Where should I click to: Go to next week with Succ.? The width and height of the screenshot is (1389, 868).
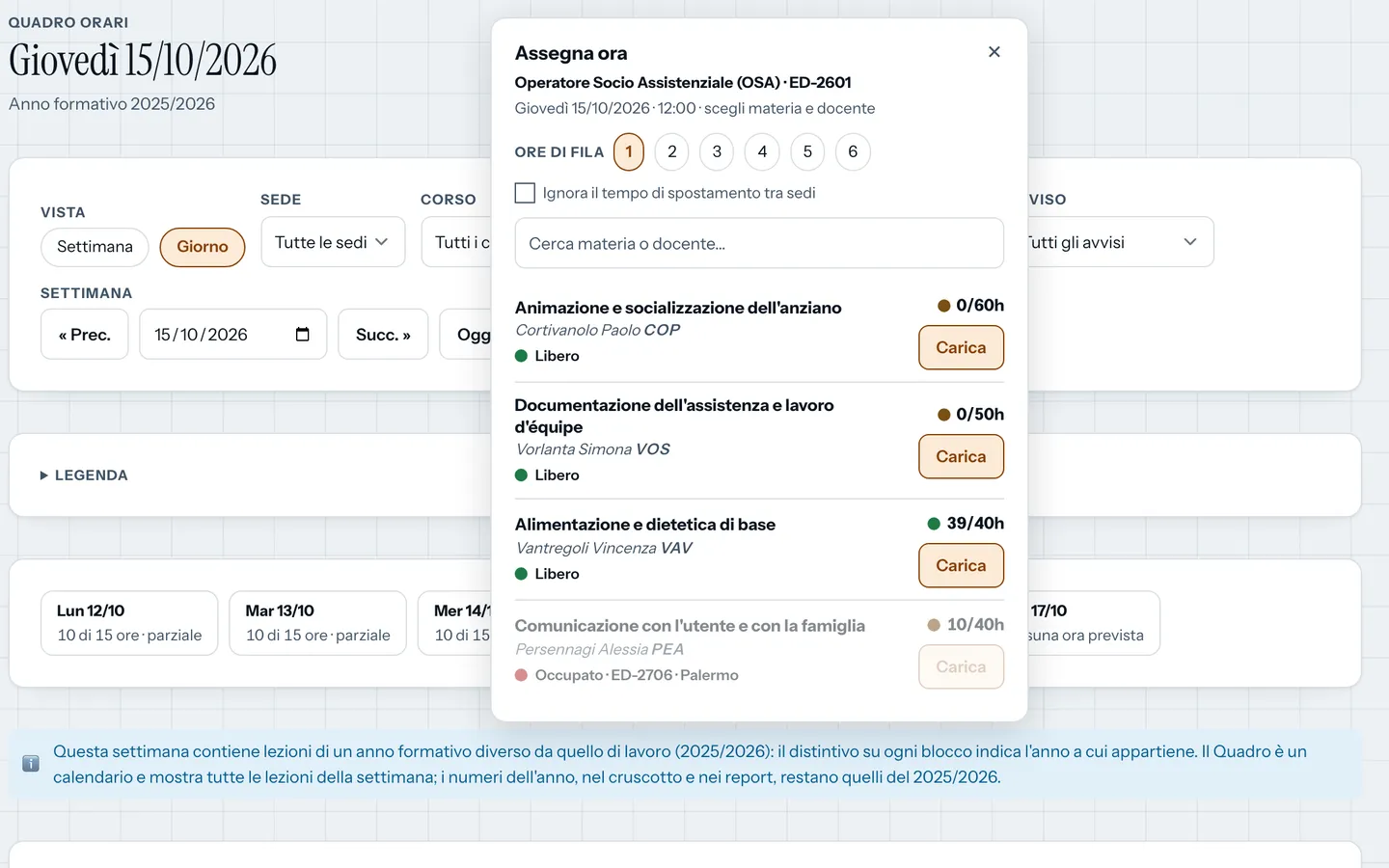click(x=383, y=335)
